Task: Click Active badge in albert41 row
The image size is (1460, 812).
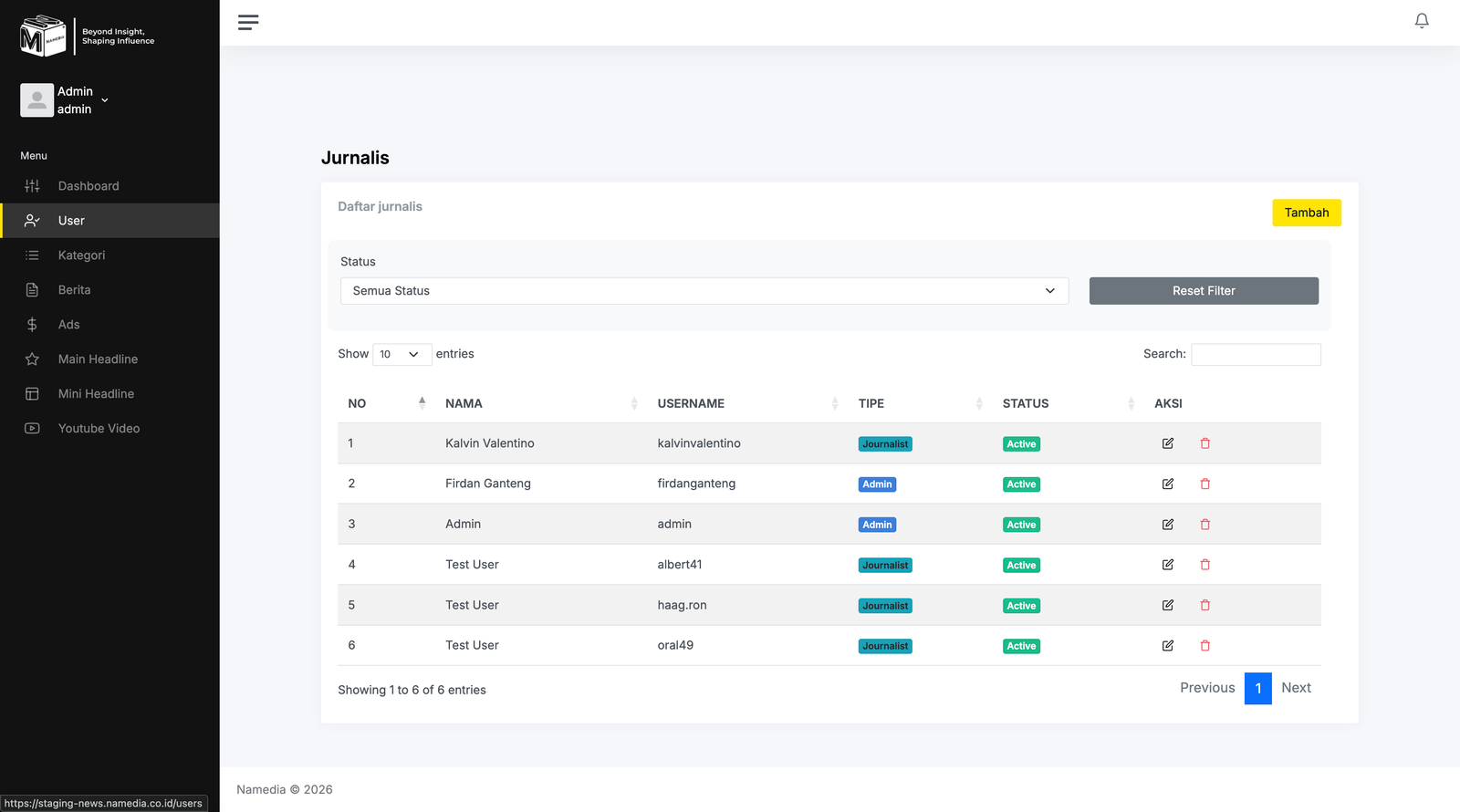Action: 1021,566
